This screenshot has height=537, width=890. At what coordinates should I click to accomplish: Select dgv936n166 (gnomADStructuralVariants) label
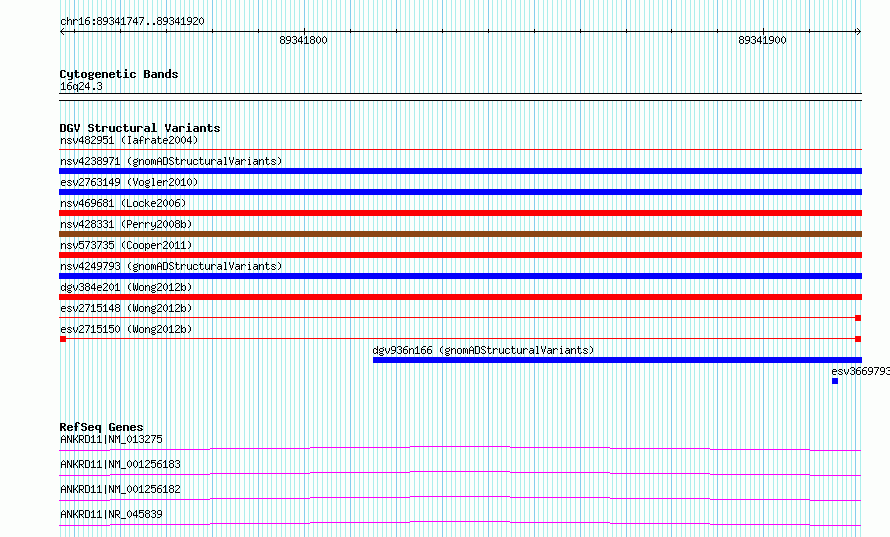coord(483,350)
